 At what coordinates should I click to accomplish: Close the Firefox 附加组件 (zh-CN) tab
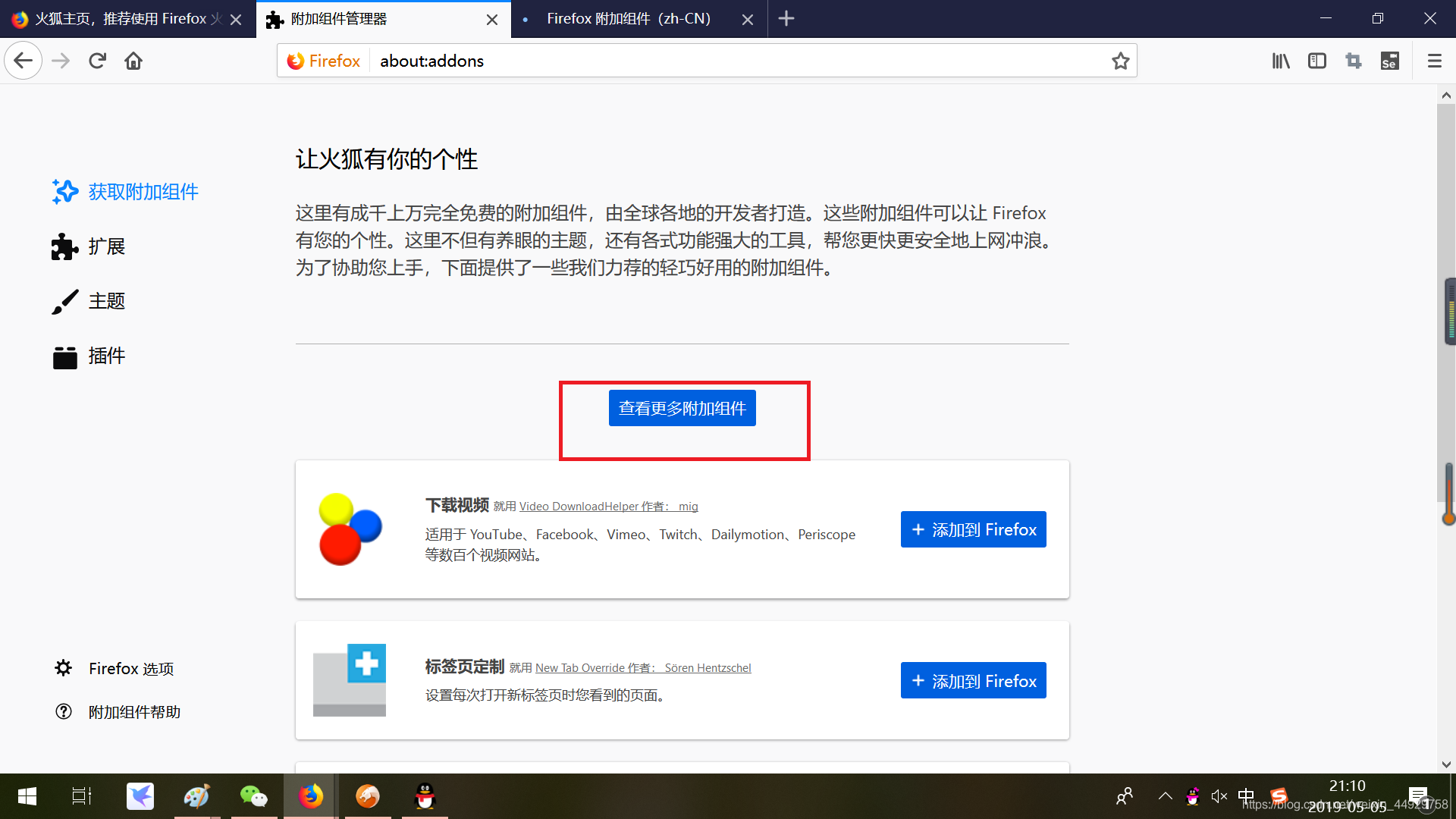[x=748, y=20]
